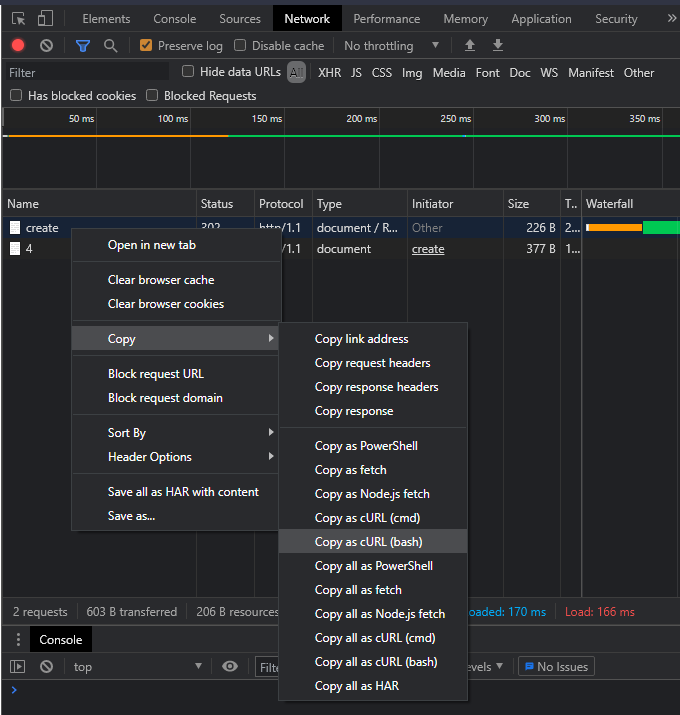Screen dimensions: 680x715
Task: Filter requests by Img type
Action: click(412, 73)
